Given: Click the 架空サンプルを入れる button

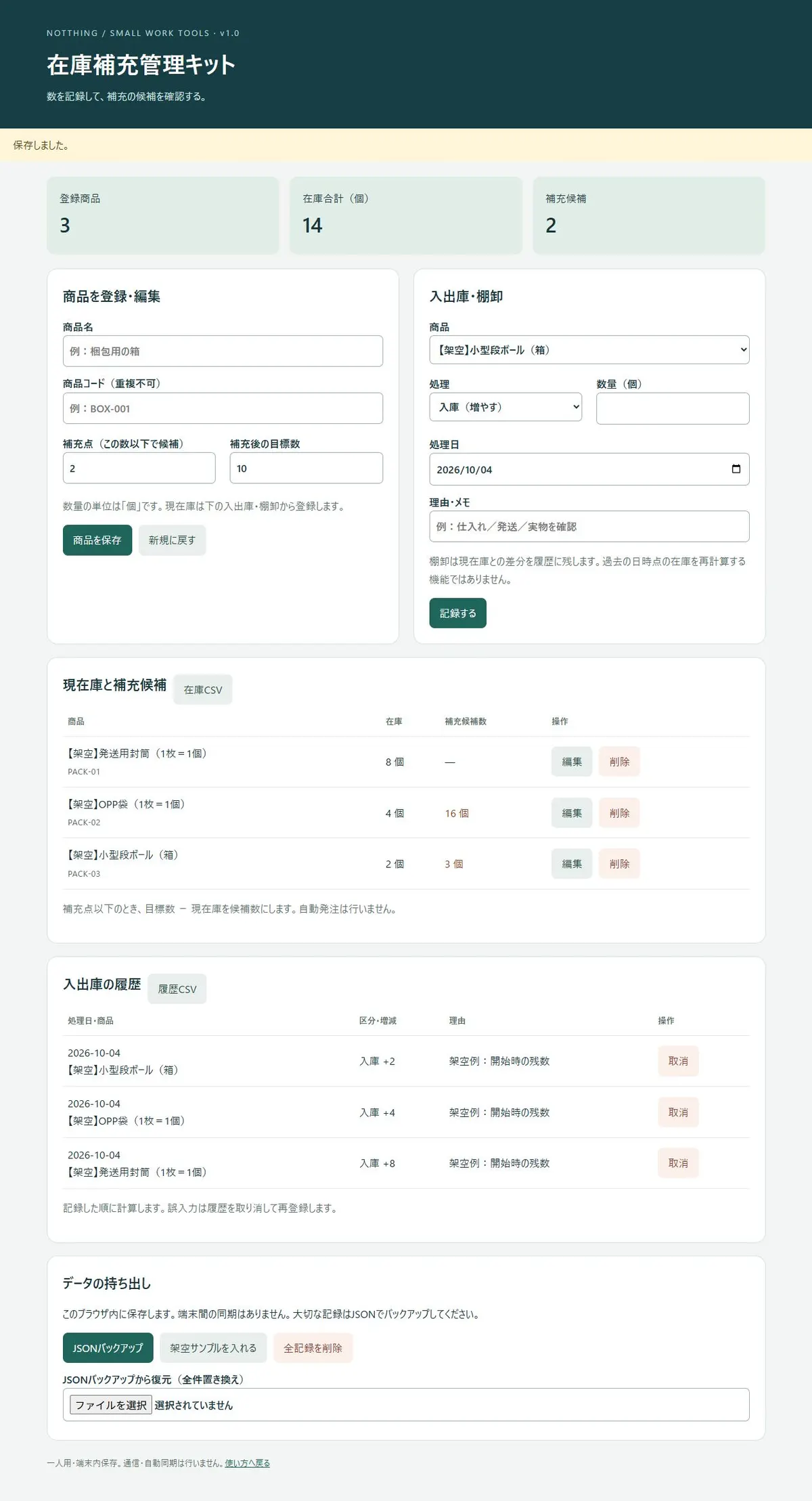Looking at the screenshot, I should coord(213,1347).
